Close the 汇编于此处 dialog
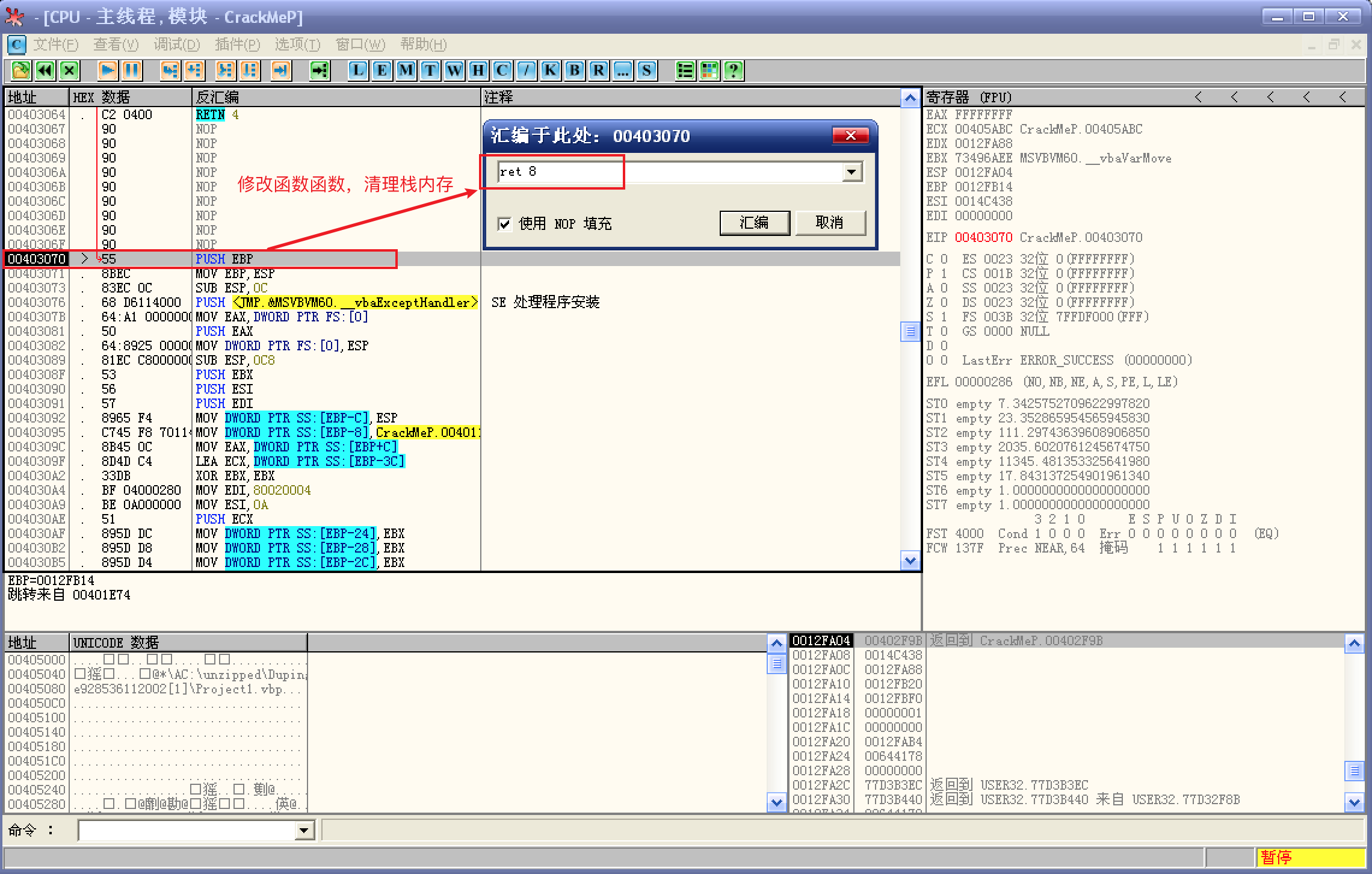1372x874 pixels. [x=850, y=135]
